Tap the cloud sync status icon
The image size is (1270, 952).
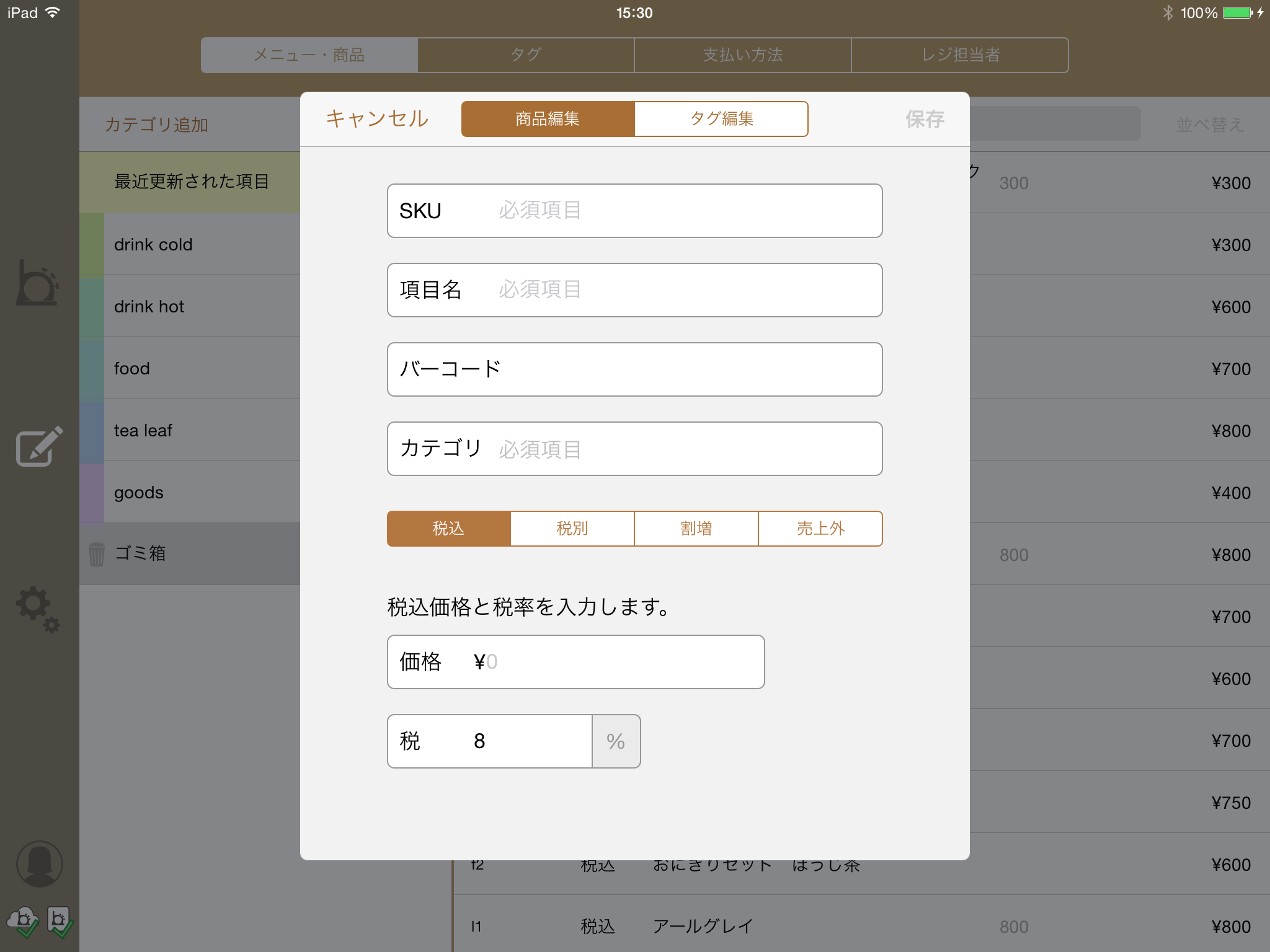tap(23, 922)
